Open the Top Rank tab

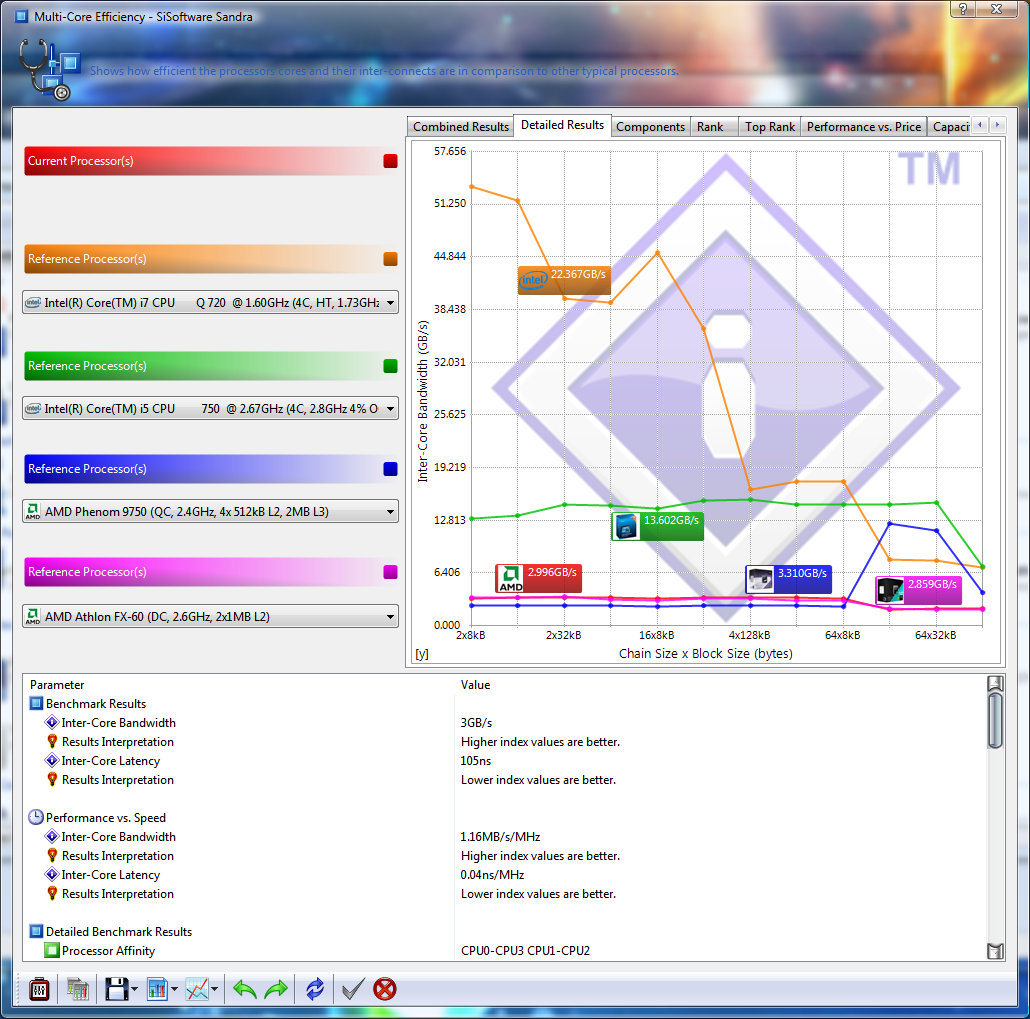click(x=770, y=127)
